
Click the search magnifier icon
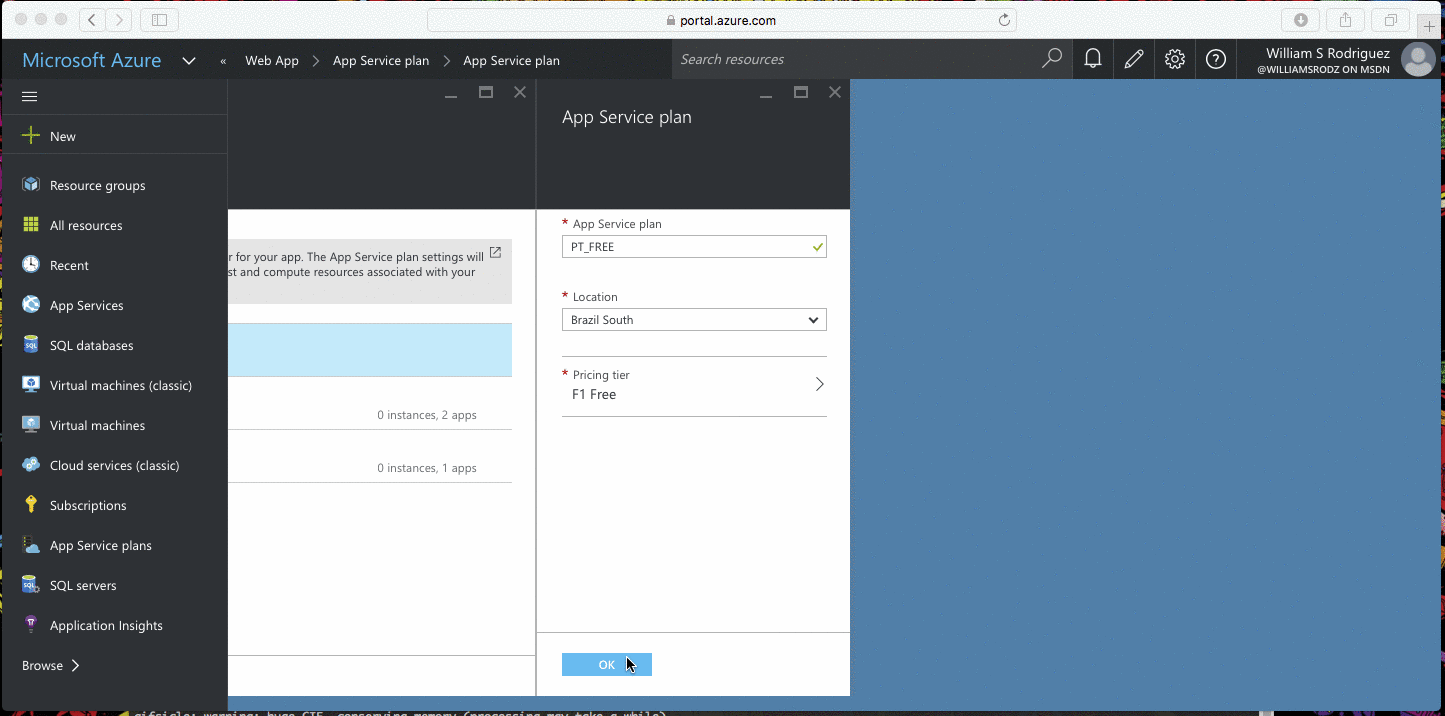coord(1052,59)
